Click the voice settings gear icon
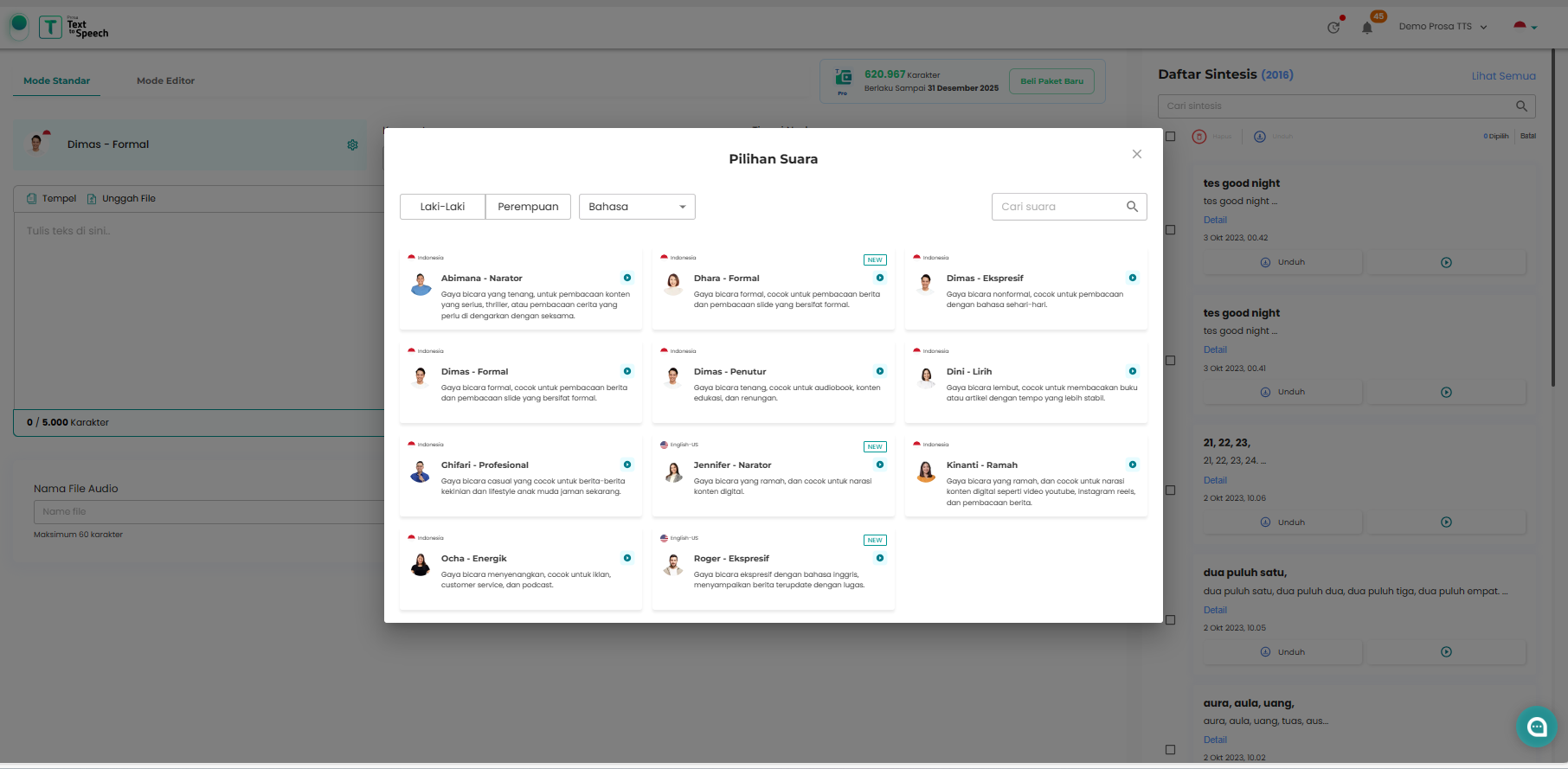The image size is (1568, 769). pyautogui.click(x=352, y=145)
